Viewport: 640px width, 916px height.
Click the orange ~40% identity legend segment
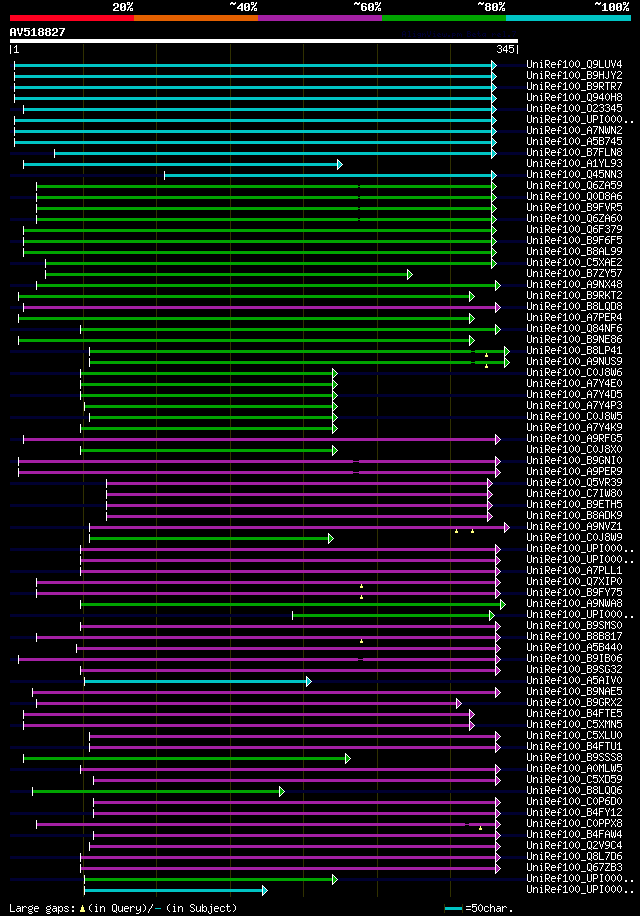[x=196, y=18]
